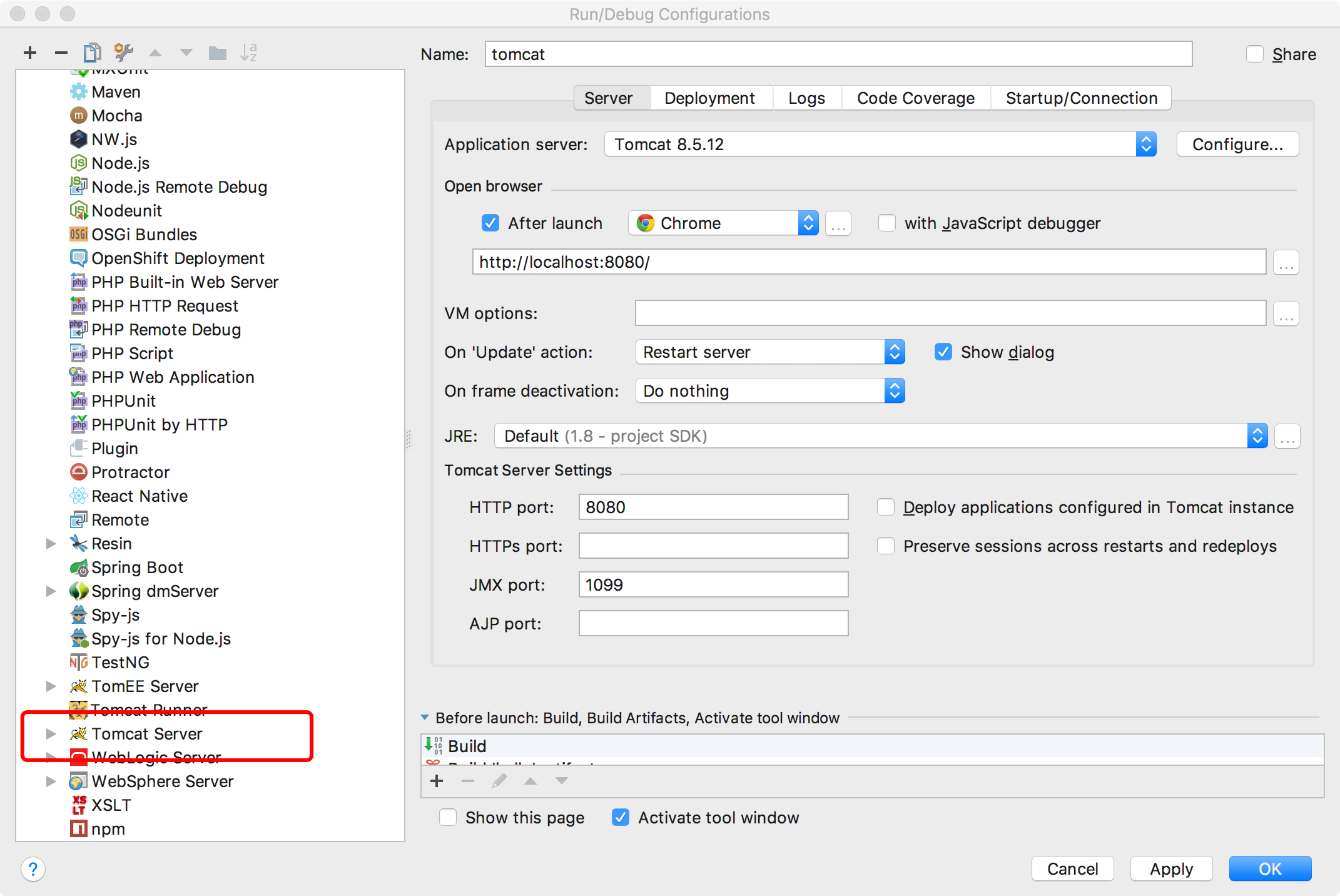
Task: Sort configurations alphabetically
Action: tap(249, 53)
